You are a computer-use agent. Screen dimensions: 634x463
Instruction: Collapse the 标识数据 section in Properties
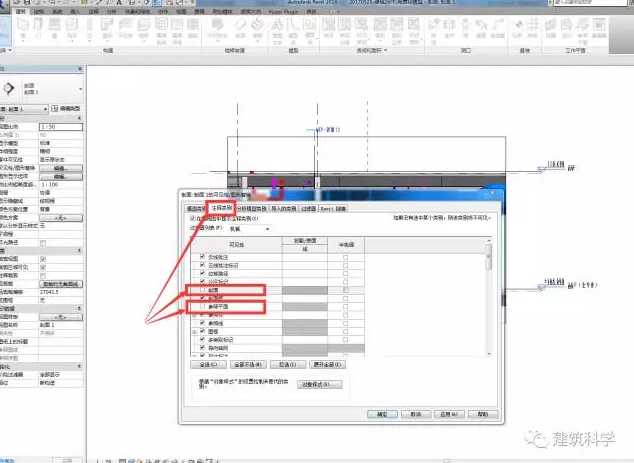click(x=79, y=309)
